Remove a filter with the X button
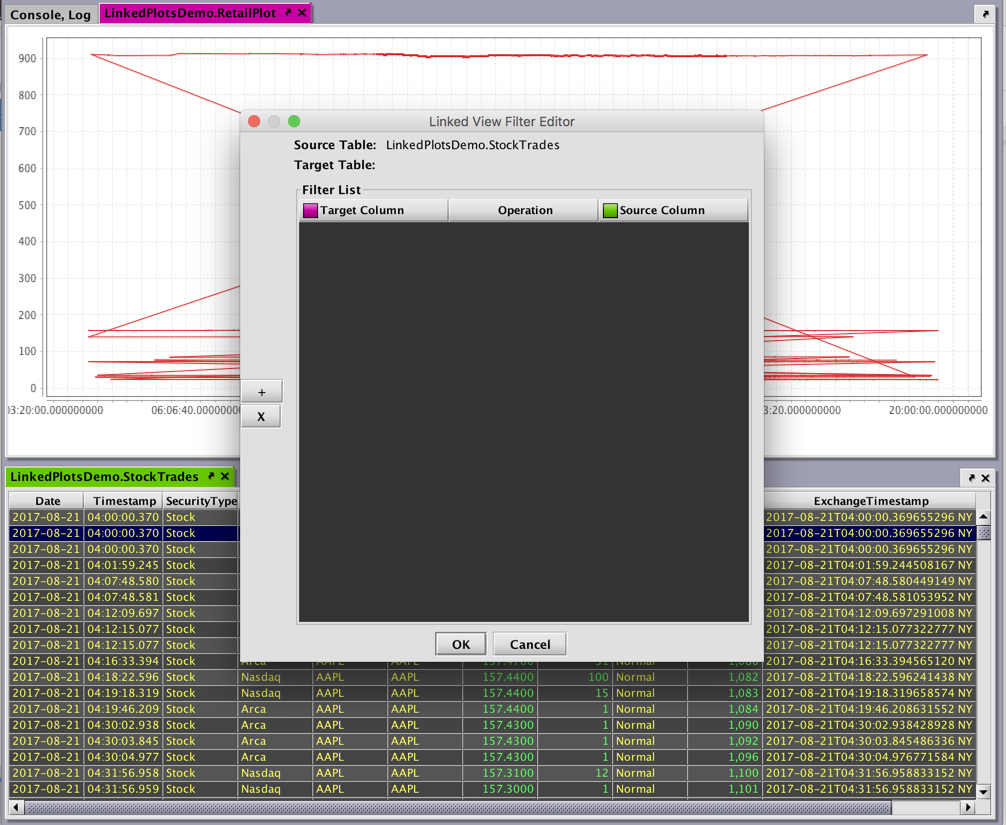Screen dimensions: 1006x825 pos(261,417)
